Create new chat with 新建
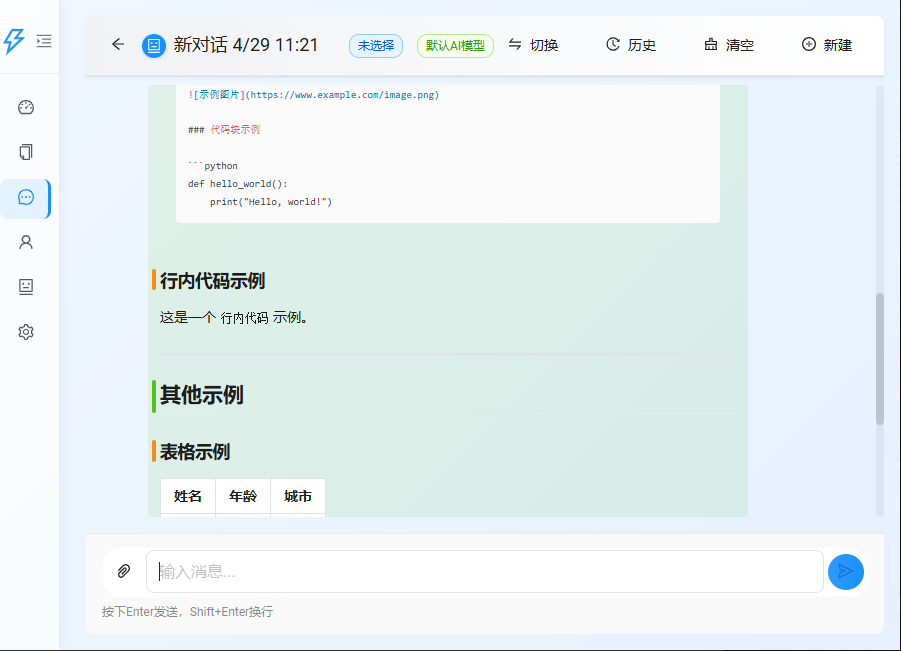This screenshot has height=651, width=901. click(x=826, y=45)
